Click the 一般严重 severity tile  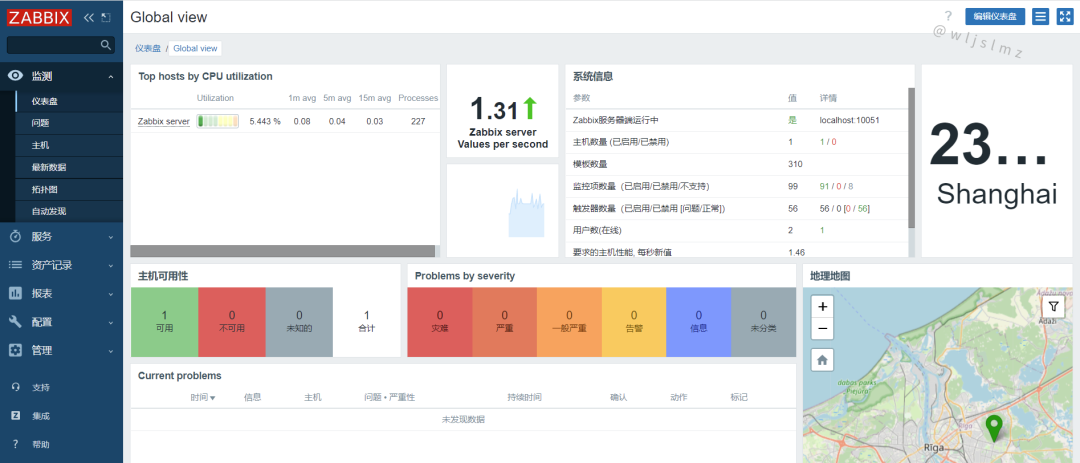(570, 322)
